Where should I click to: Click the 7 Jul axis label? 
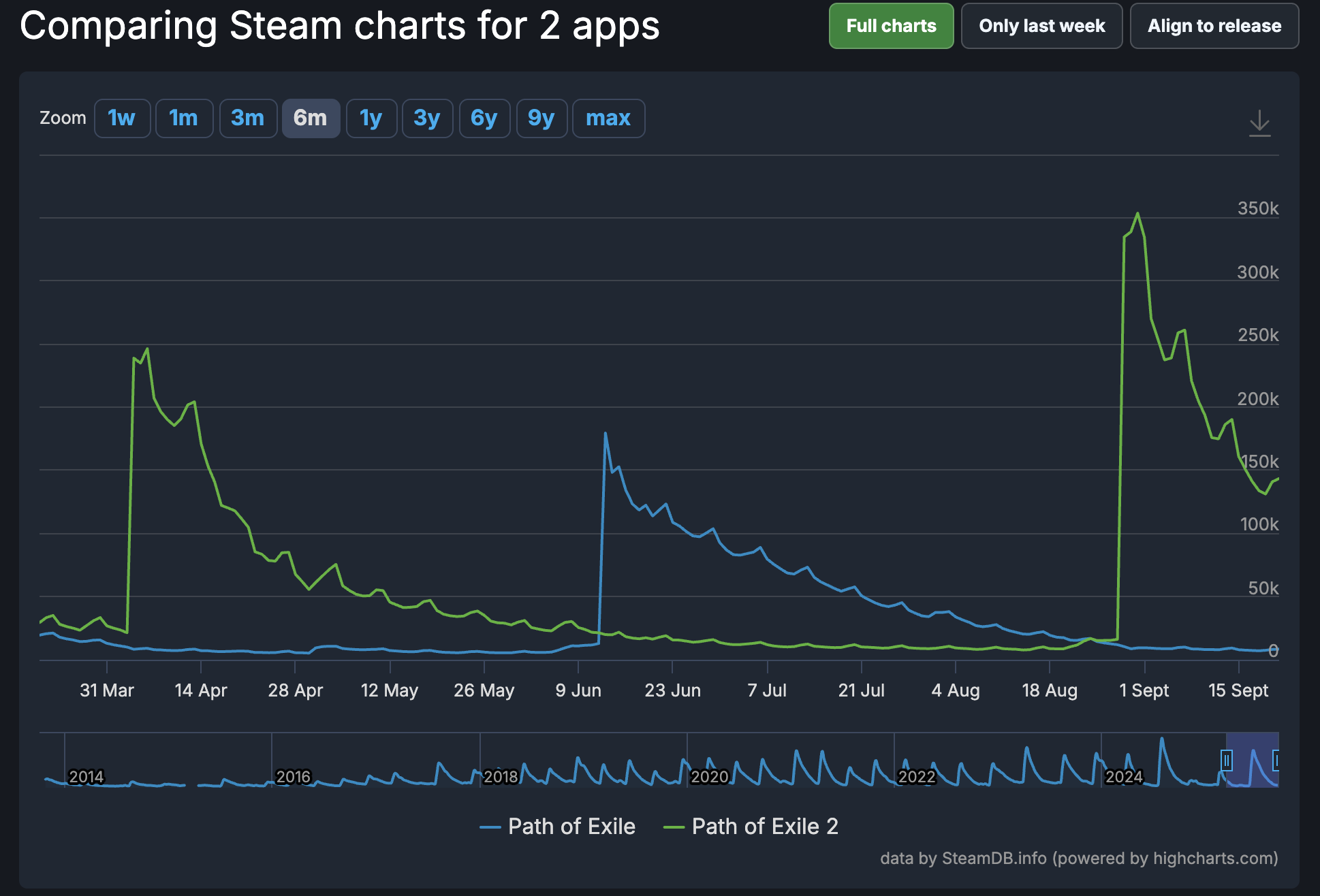click(x=767, y=690)
